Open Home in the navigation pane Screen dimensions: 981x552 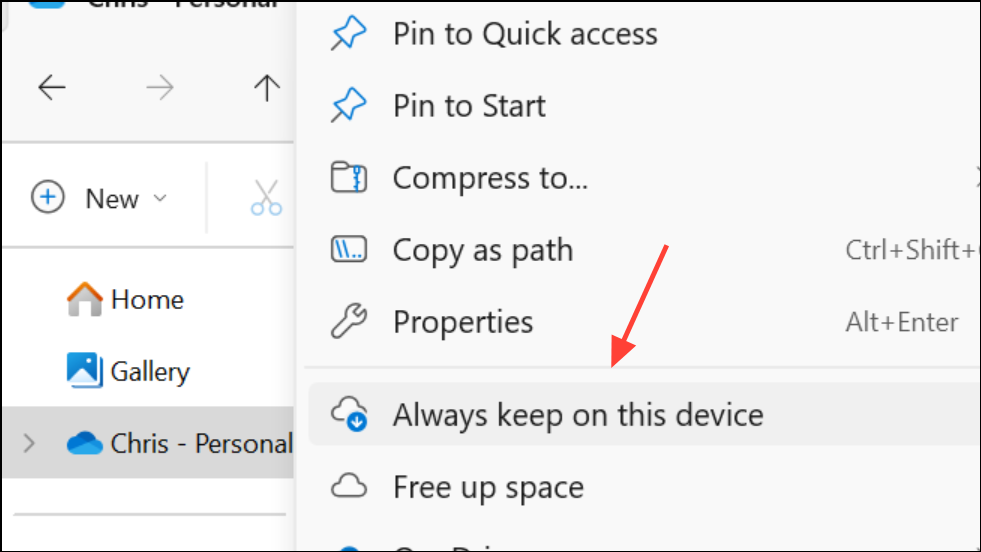(125, 300)
